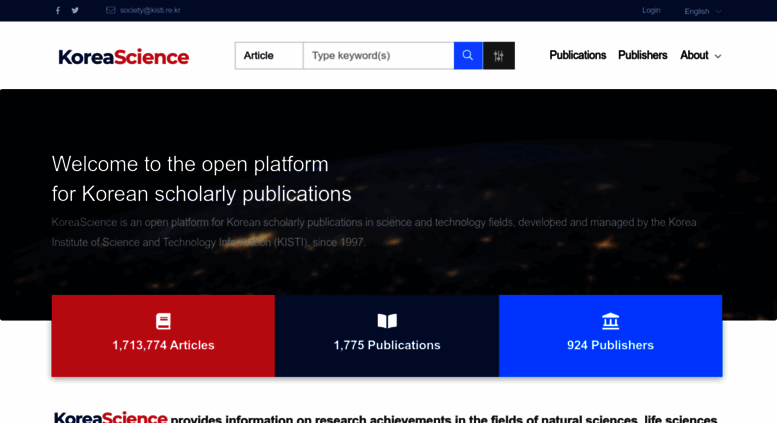Open the Publications menu item
Screen dimensions: 777x423
tap(578, 55)
